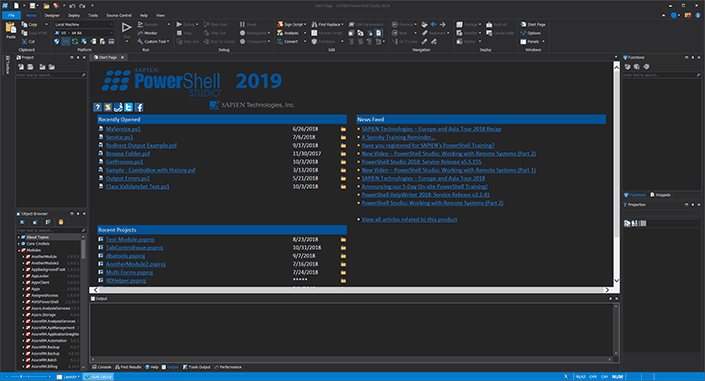Toggle the Auto Layout option in status bar
This screenshot has height=381, width=705.
[98, 377]
